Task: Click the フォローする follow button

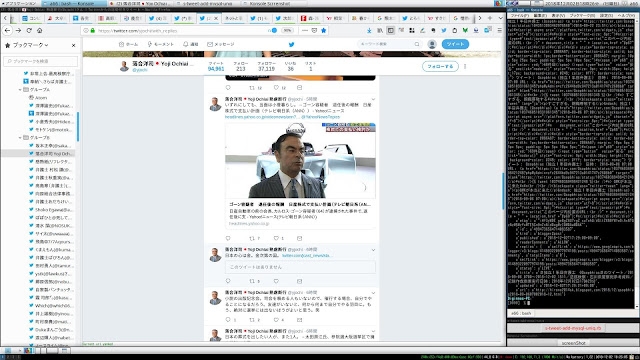Action: pos(440,66)
